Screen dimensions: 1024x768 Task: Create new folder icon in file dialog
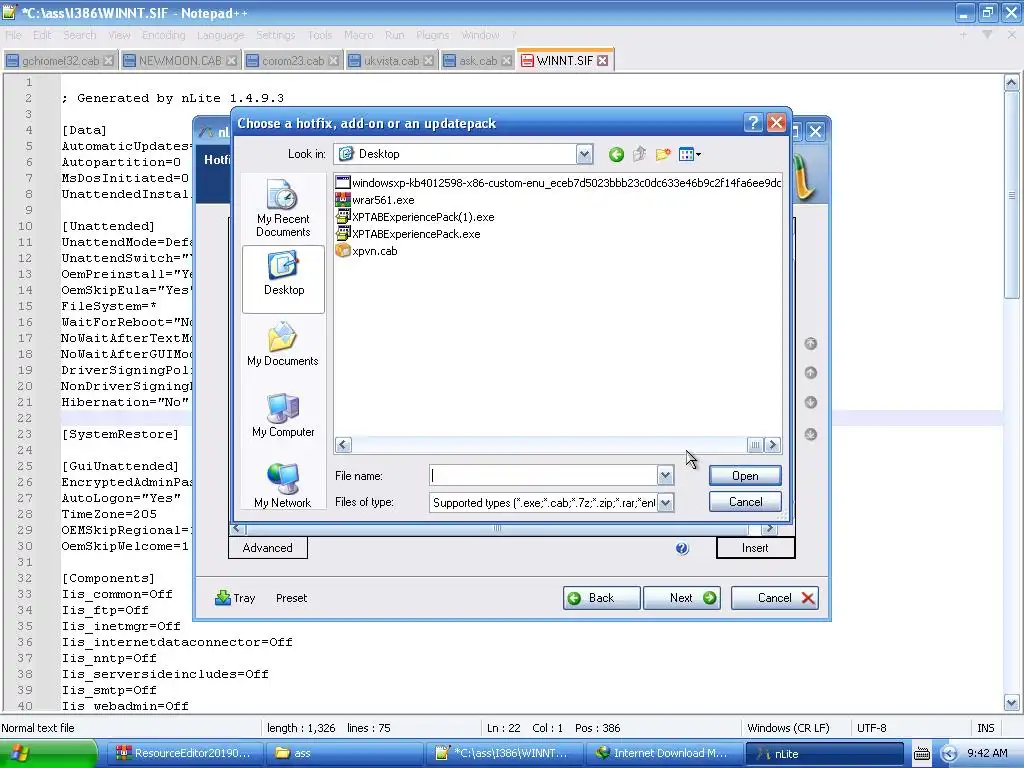point(663,155)
